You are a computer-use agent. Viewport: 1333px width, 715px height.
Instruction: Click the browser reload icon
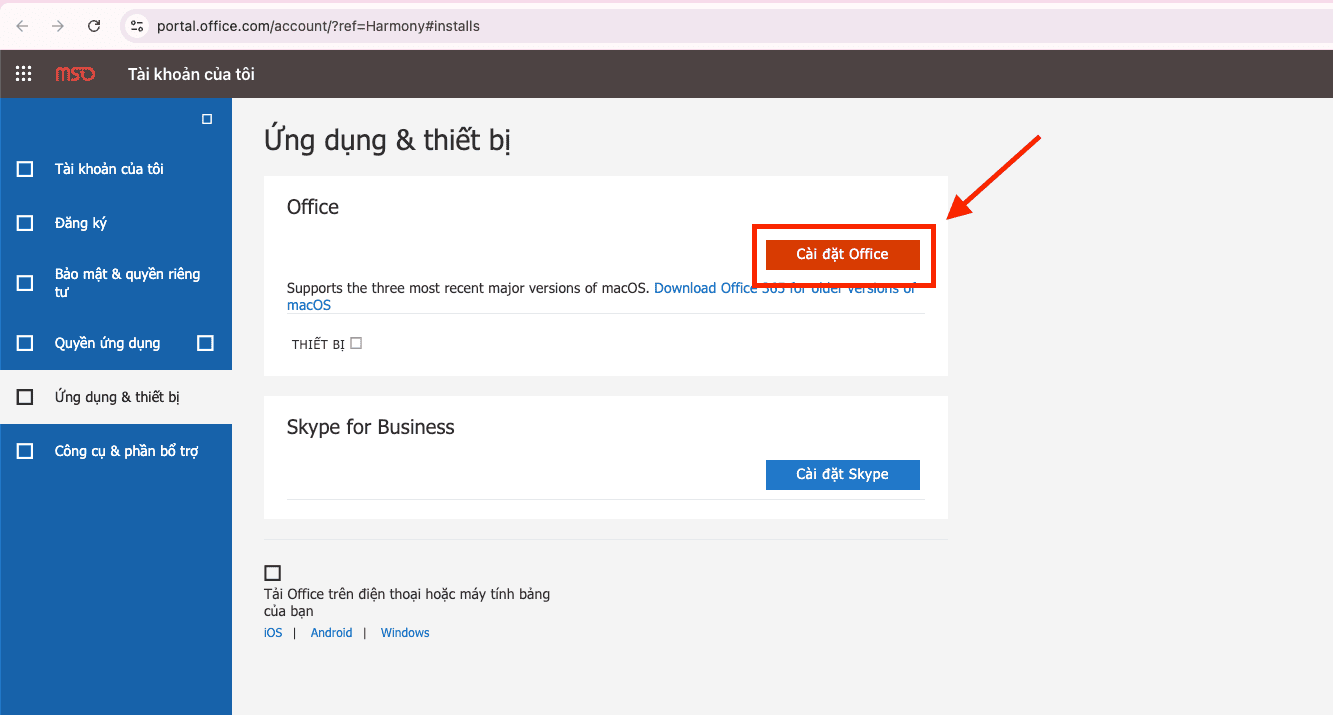(94, 26)
